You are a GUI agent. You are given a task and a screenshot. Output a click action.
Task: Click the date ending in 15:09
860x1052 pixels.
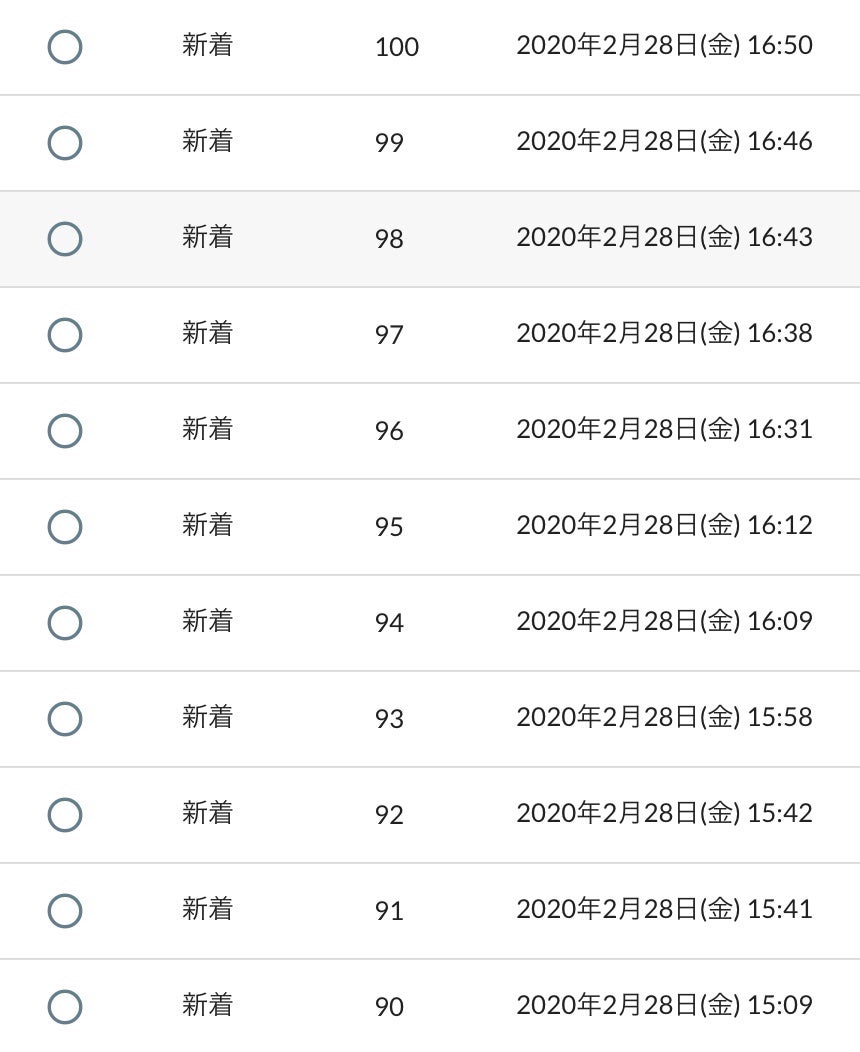coord(664,1006)
